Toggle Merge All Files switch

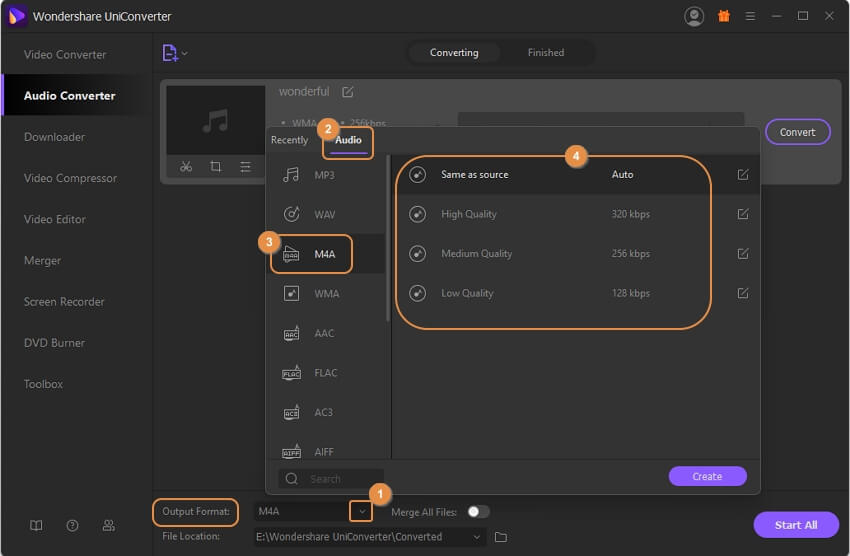(x=478, y=512)
